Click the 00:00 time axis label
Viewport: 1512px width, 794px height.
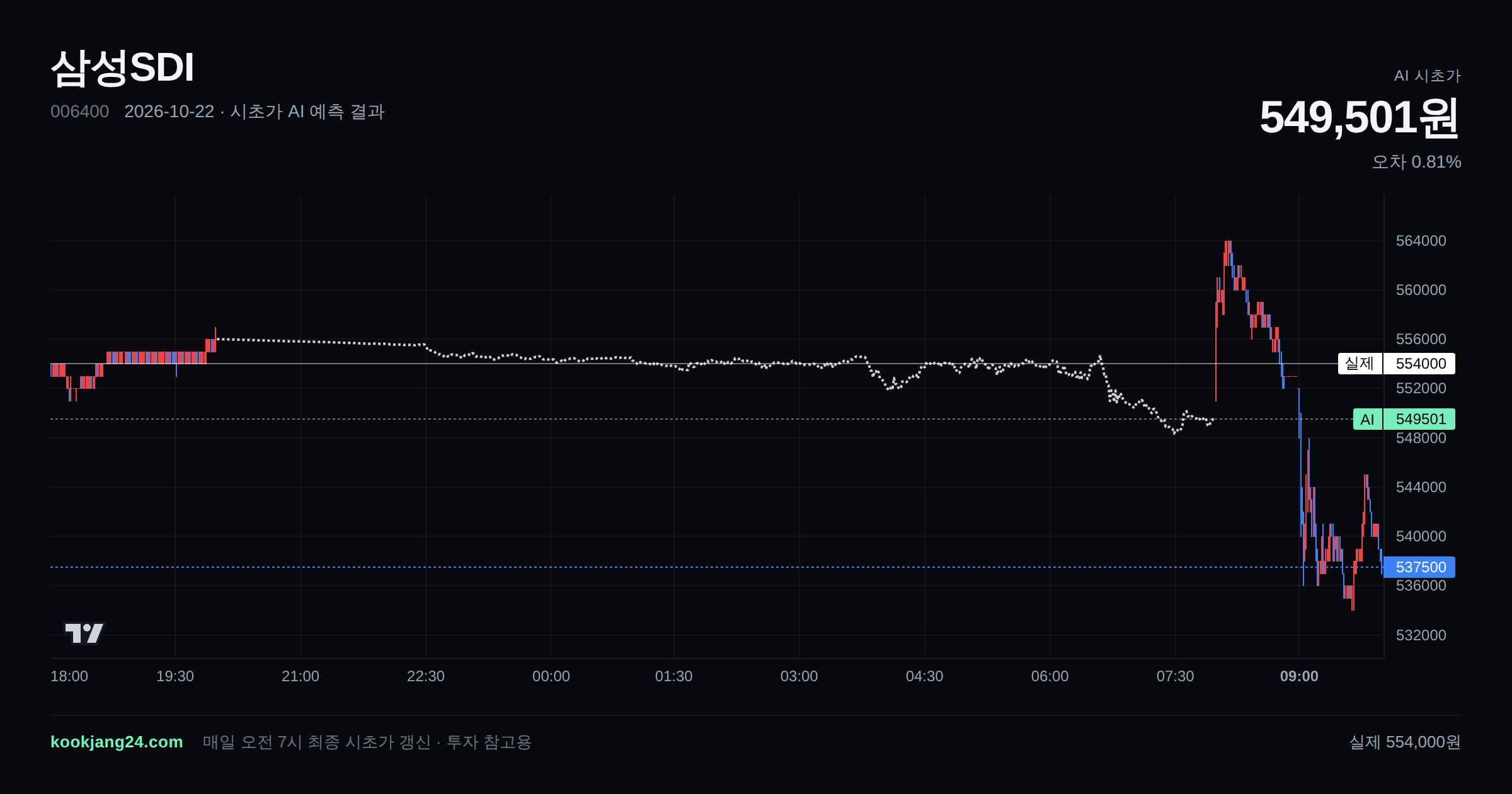[551, 676]
